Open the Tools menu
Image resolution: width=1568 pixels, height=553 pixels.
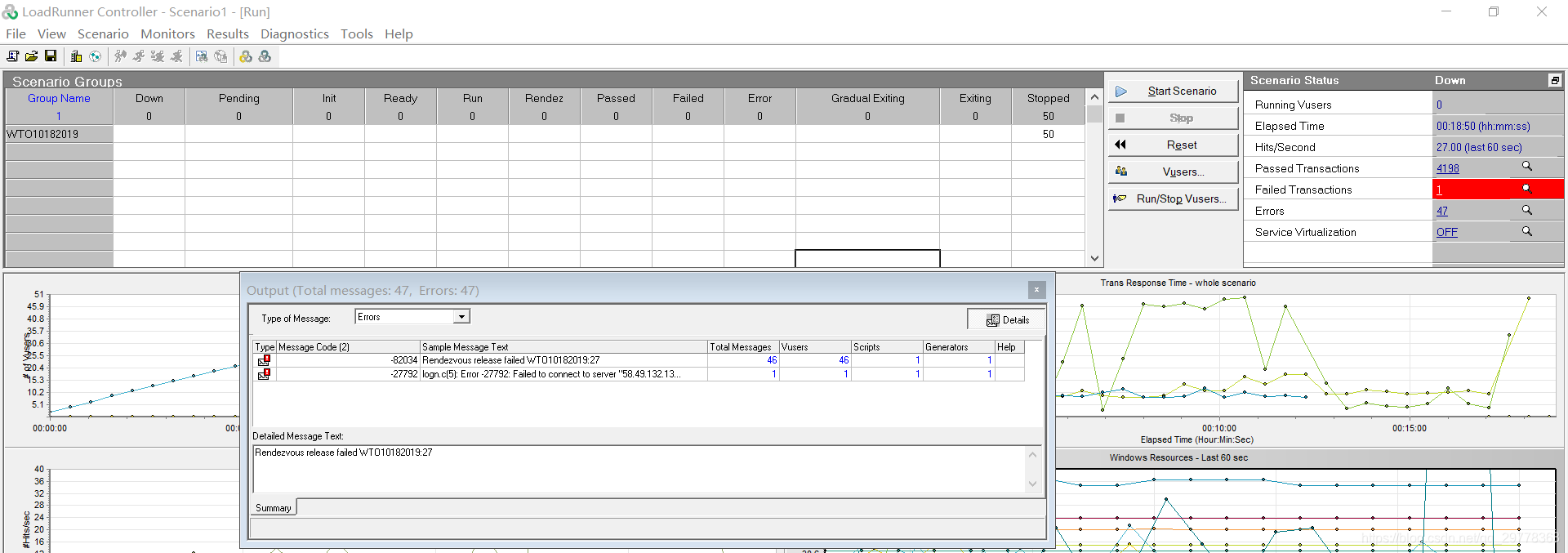[357, 33]
